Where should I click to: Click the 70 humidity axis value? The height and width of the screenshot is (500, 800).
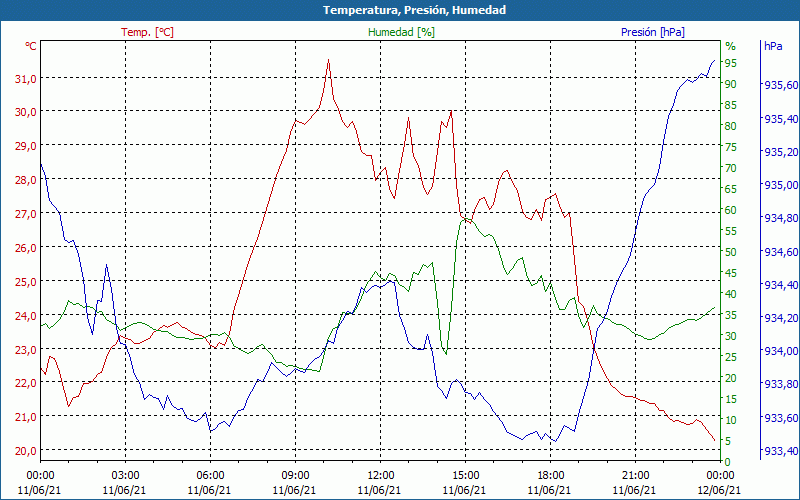731,168
